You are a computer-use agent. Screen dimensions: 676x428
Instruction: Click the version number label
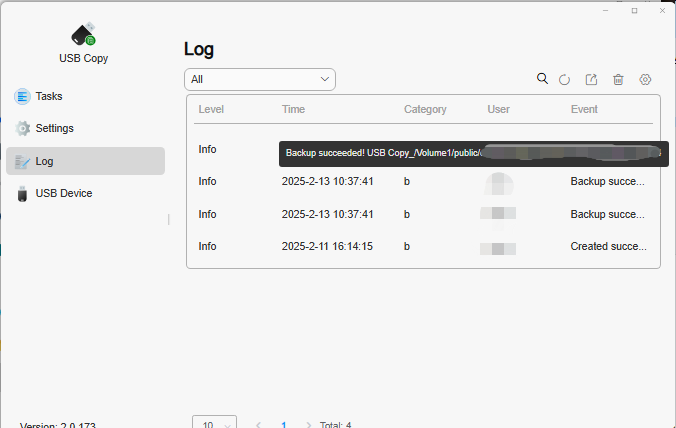click(58, 425)
